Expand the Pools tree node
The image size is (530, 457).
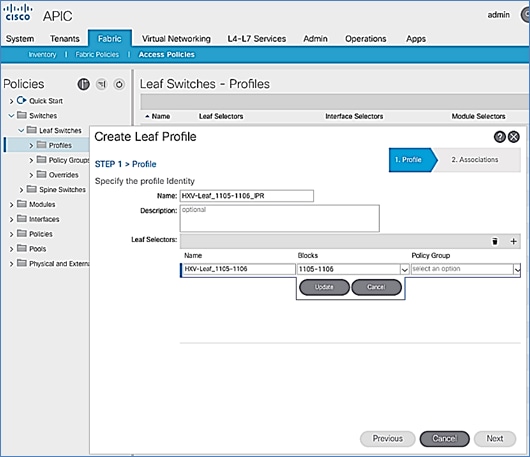tap(11, 249)
